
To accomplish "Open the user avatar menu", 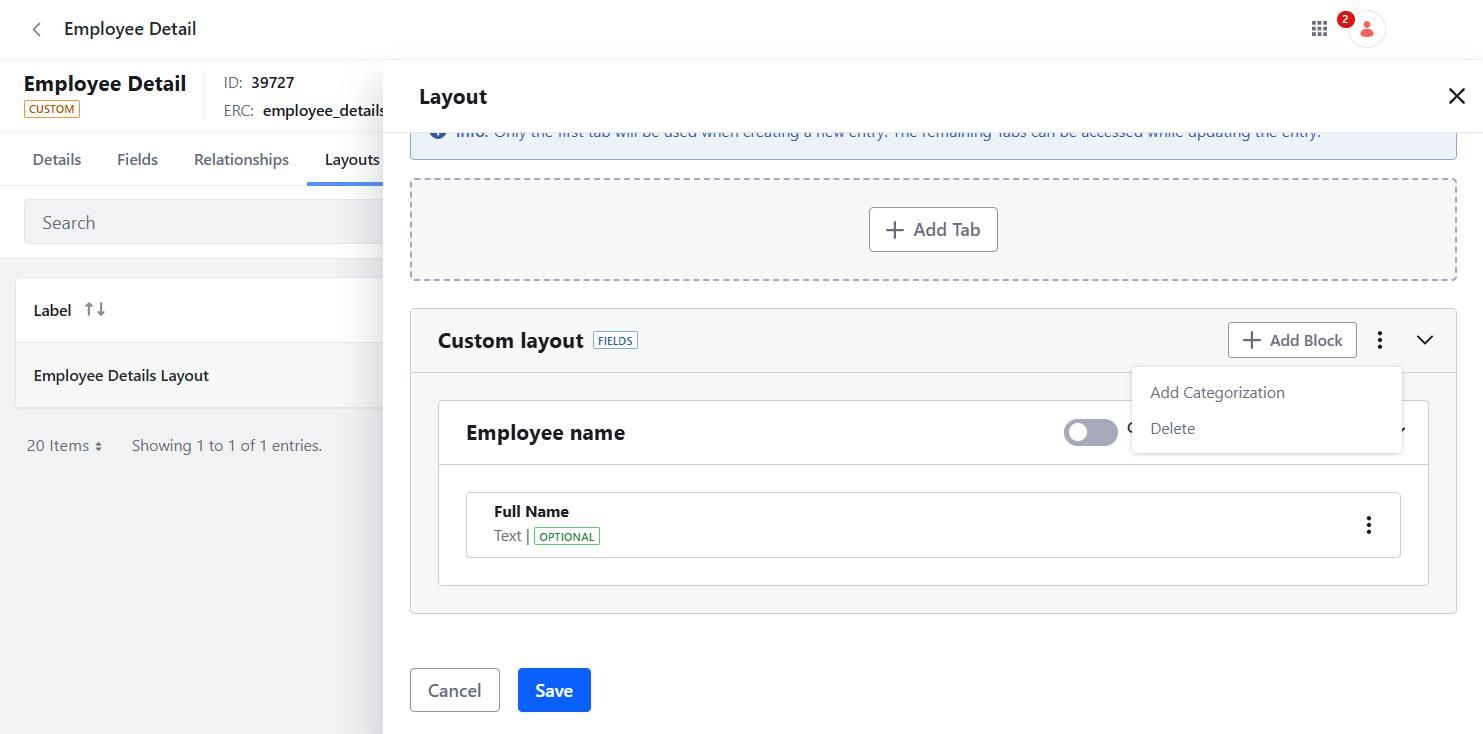I will (x=1367, y=30).
